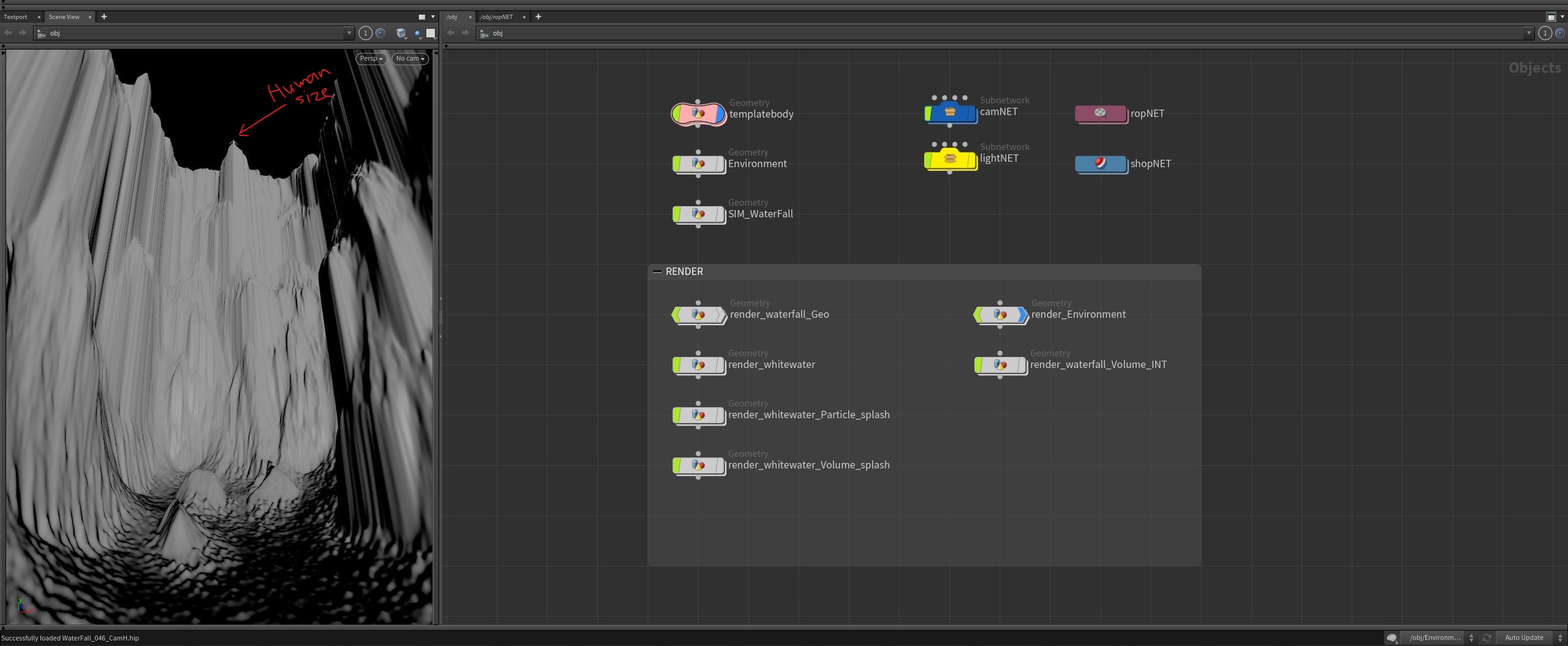Toggle display flag on render_waterfall_Volume_INT node
1568x646 pixels.
coord(1021,364)
